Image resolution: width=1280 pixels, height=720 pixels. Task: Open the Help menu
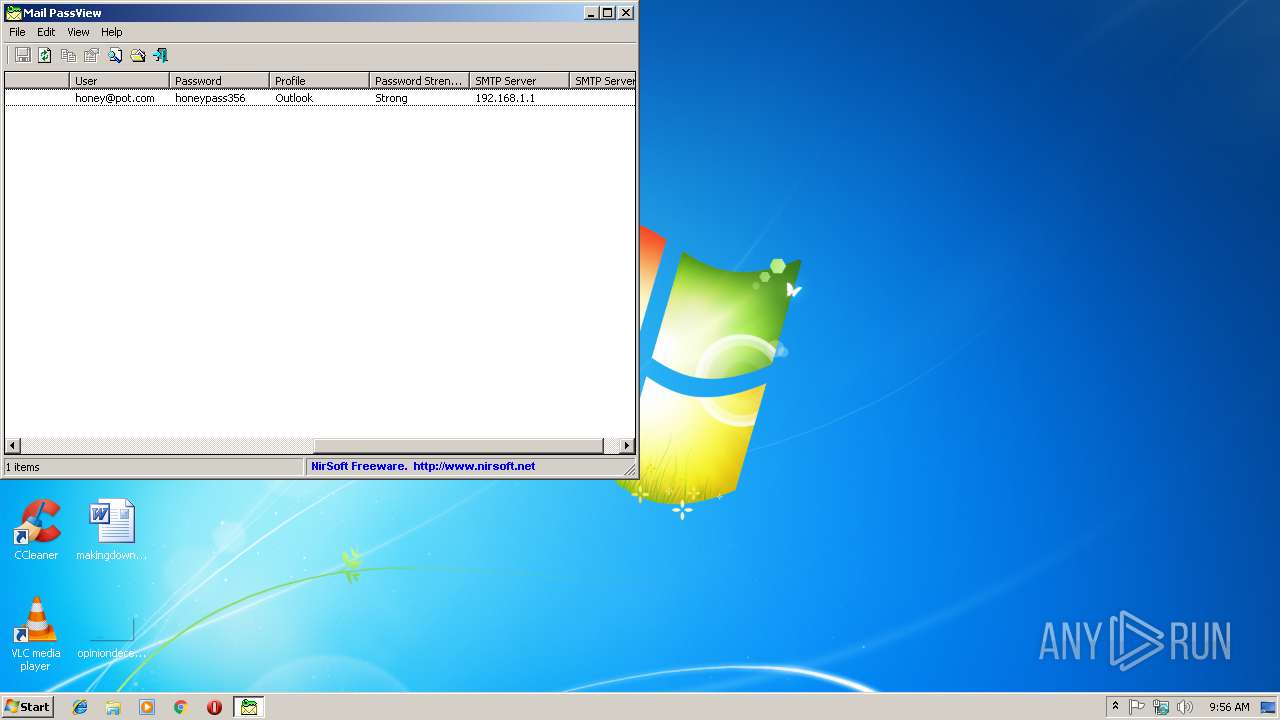pos(112,32)
